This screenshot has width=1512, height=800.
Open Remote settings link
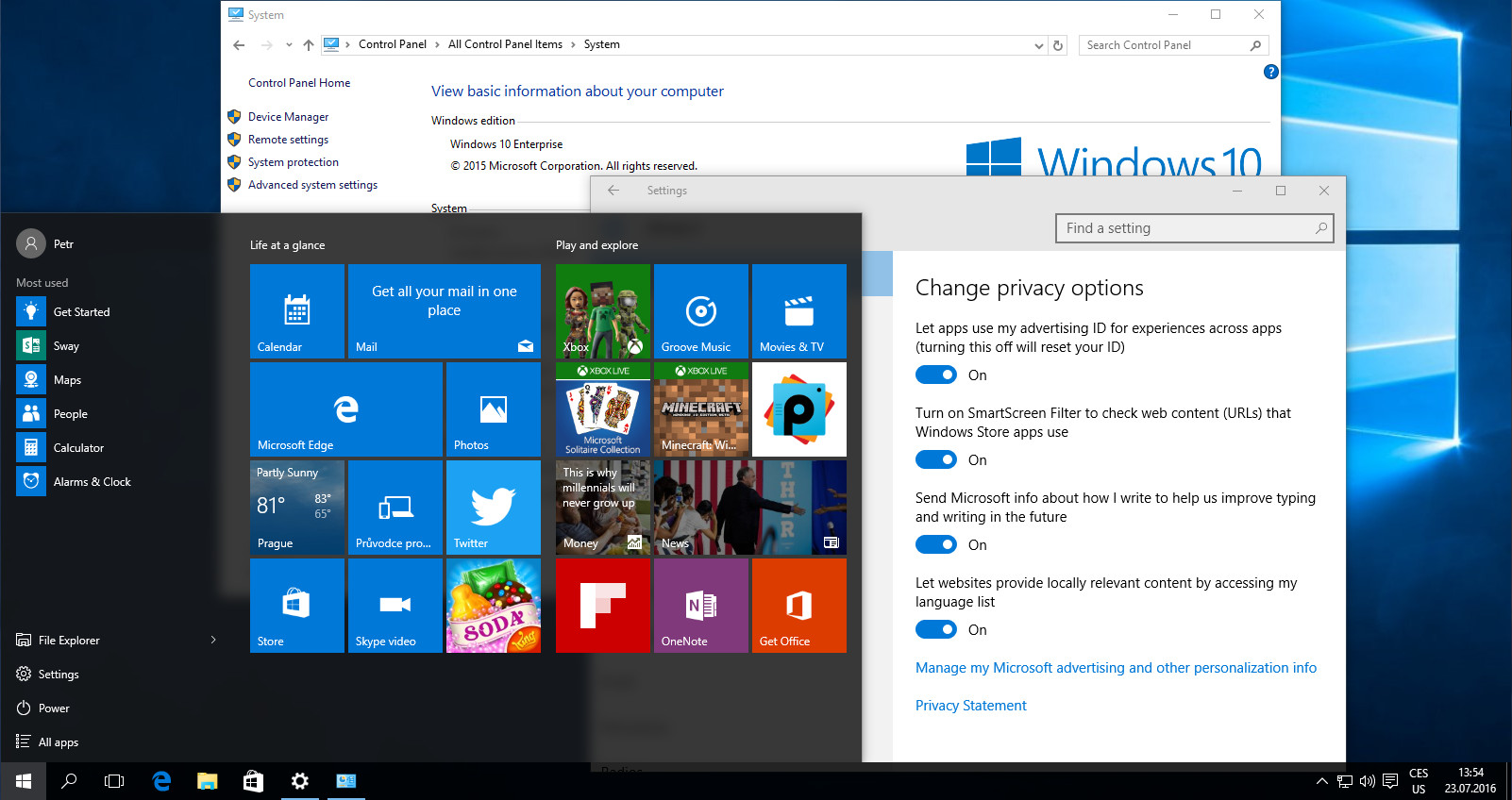tap(288, 140)
